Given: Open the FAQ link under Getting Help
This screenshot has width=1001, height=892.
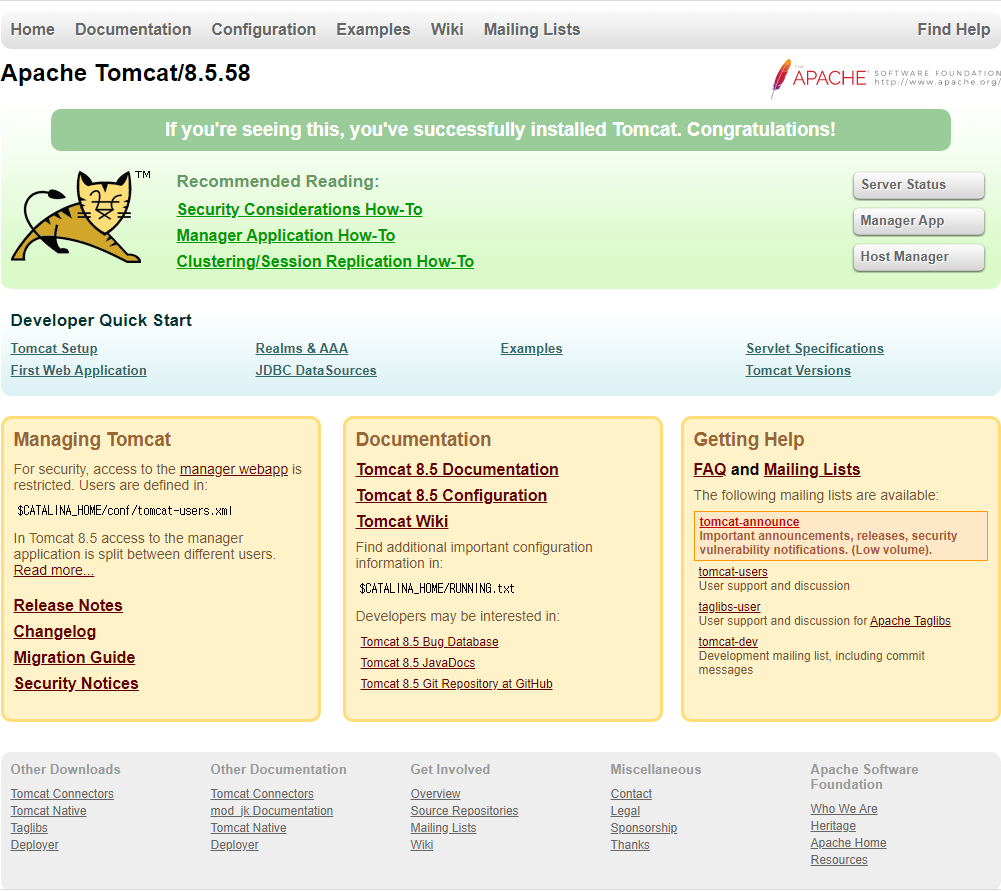Looking at the screenshot, I should click(710, 469).
